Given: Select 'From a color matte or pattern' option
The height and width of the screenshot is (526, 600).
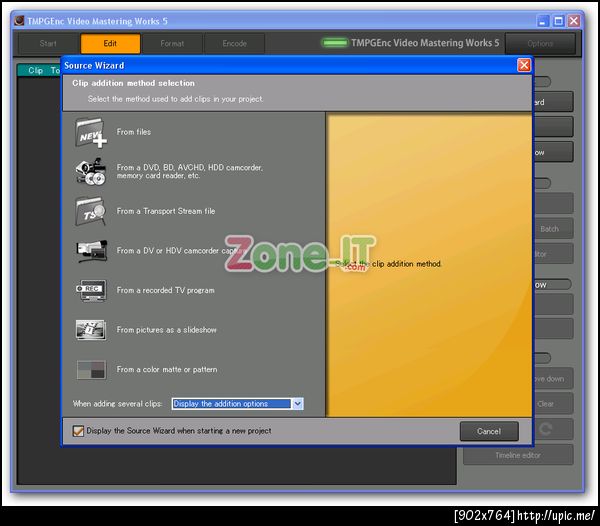Looking at the screenshot, I should (x=167, y=370).
